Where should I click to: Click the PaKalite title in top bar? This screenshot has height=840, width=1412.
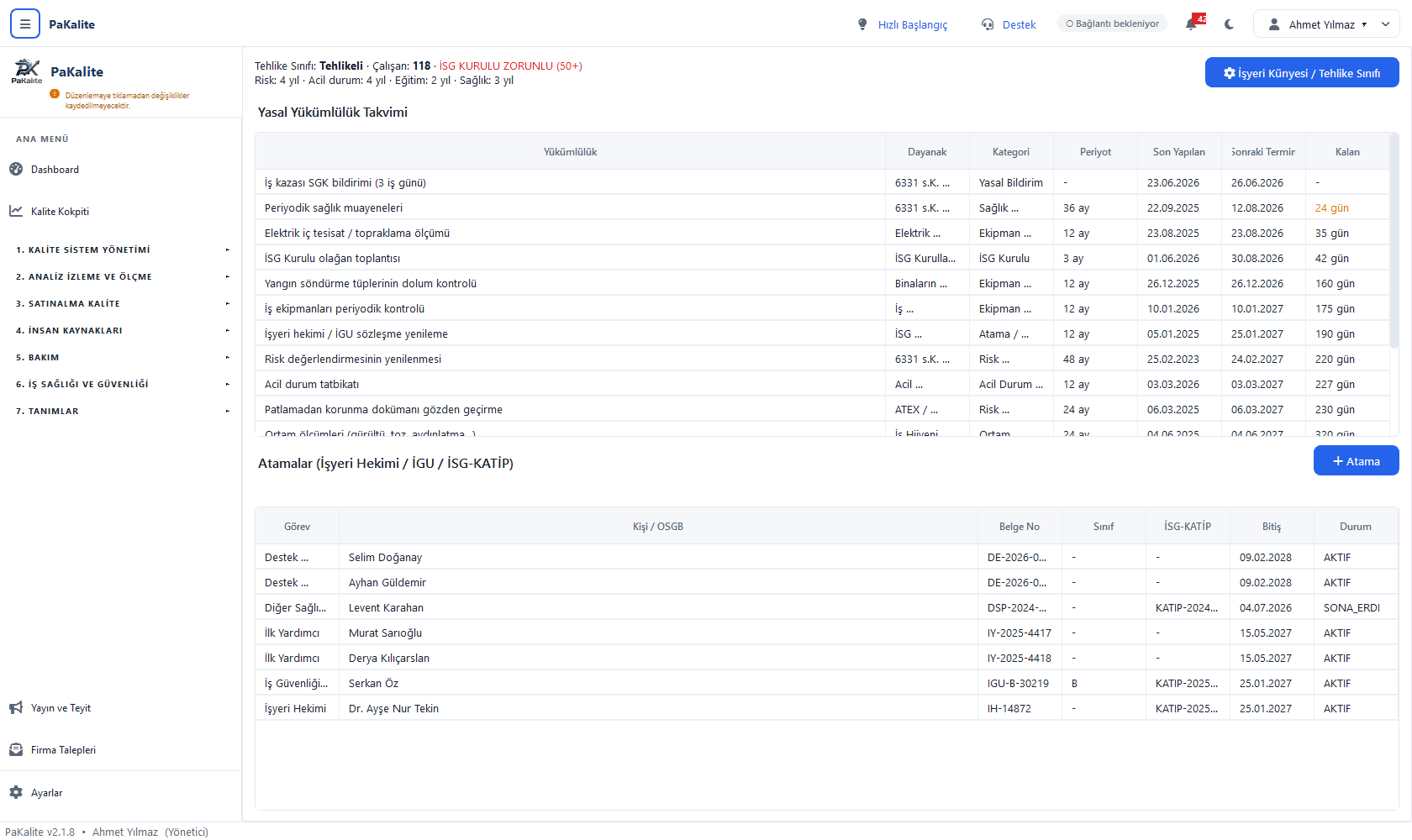pos(71,24)
